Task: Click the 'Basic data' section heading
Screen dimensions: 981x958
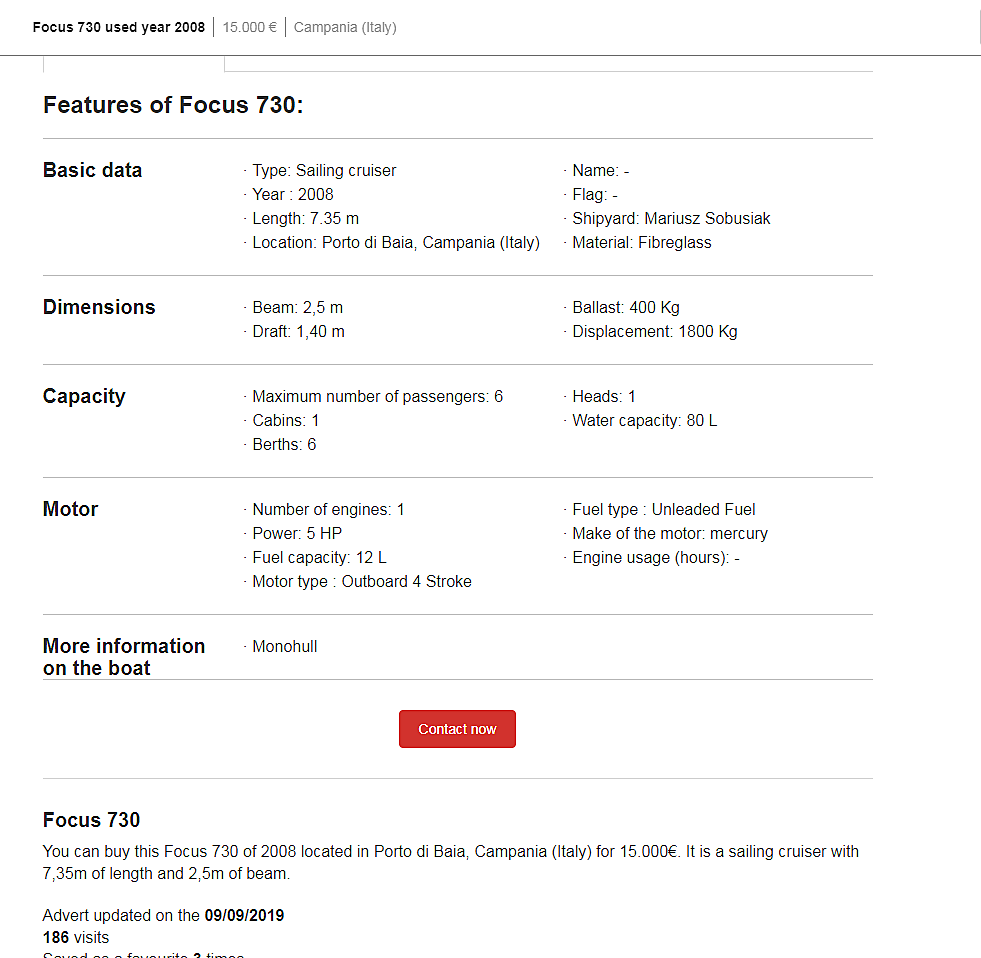Action: click(93, 170)
